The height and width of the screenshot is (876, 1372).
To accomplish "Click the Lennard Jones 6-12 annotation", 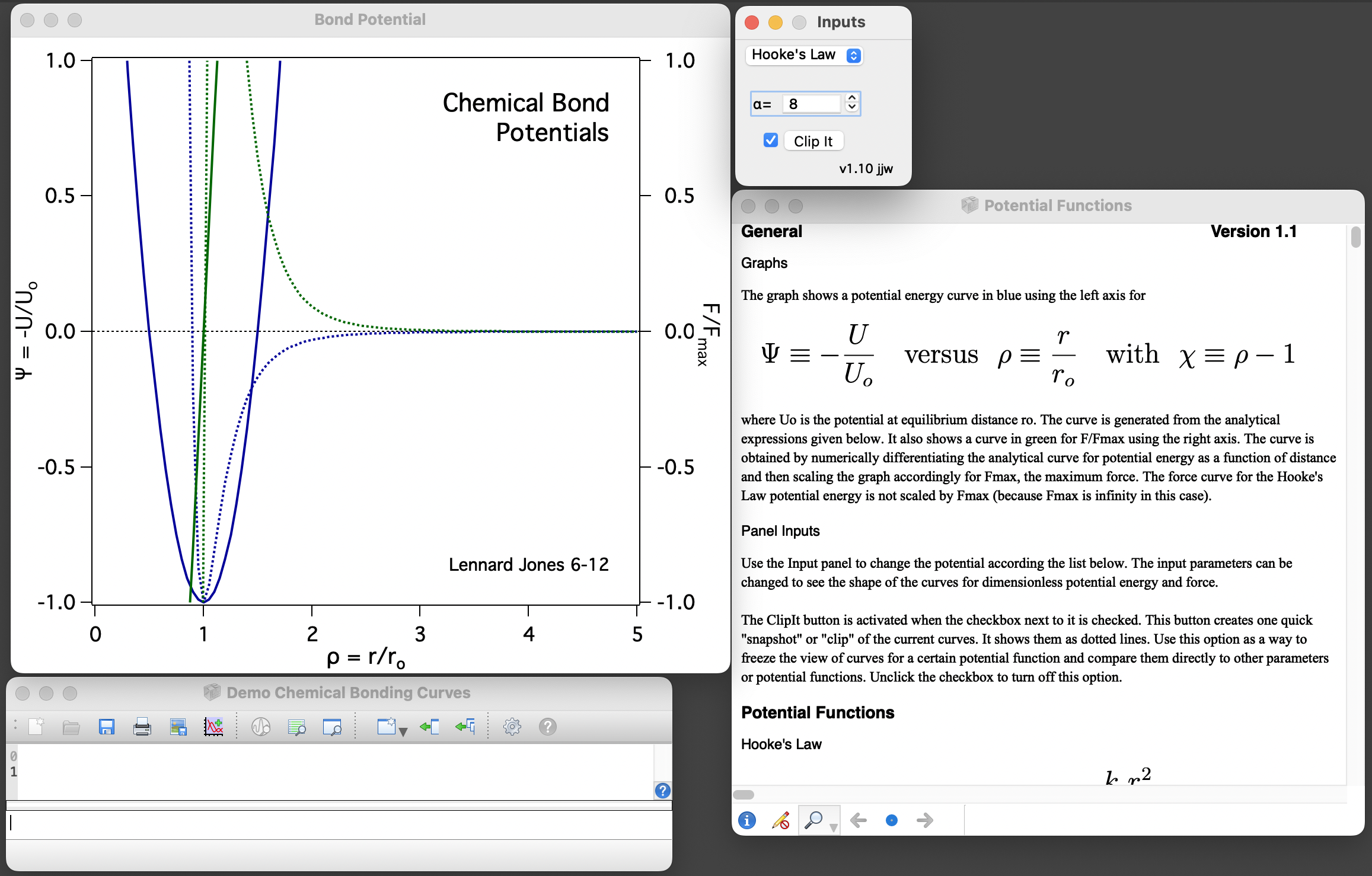I will [528, 564].
